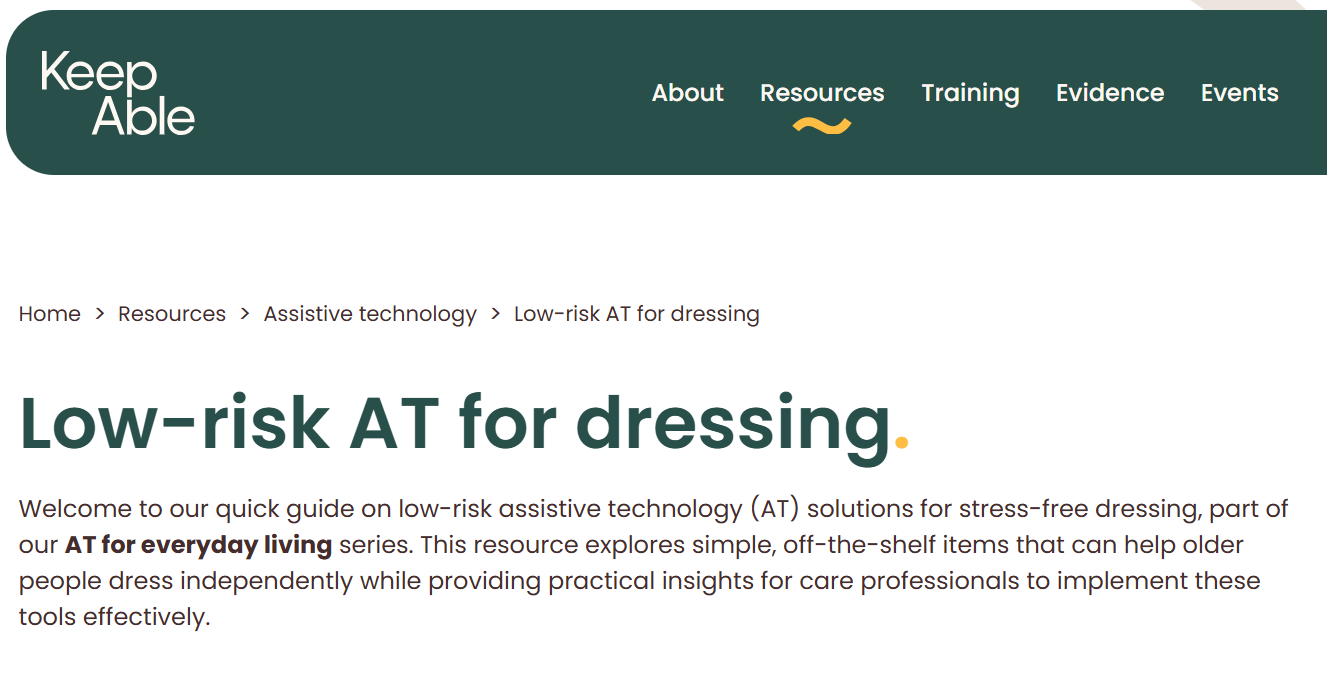The height and width of the screenshot is (685, 1327).
Task: Open the Evidence page from navigation
Action: tap(1109, 92)
